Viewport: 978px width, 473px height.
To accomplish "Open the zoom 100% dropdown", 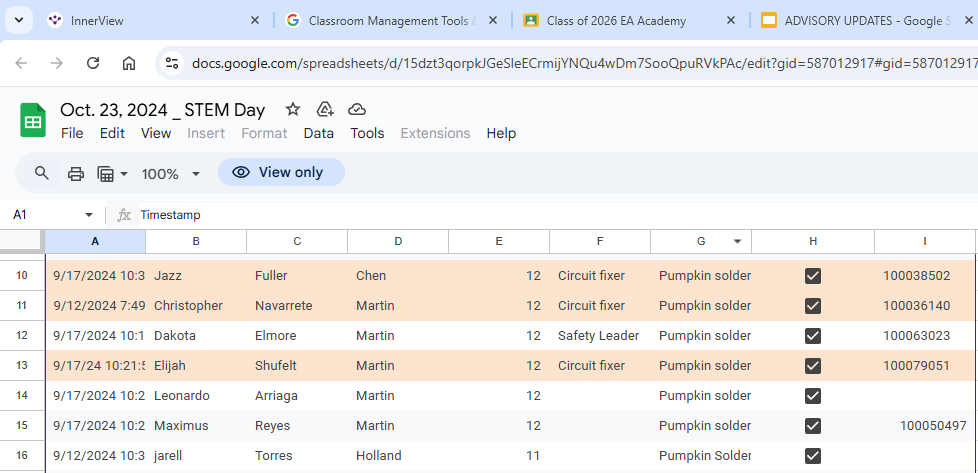I will [x=171, y=173].
